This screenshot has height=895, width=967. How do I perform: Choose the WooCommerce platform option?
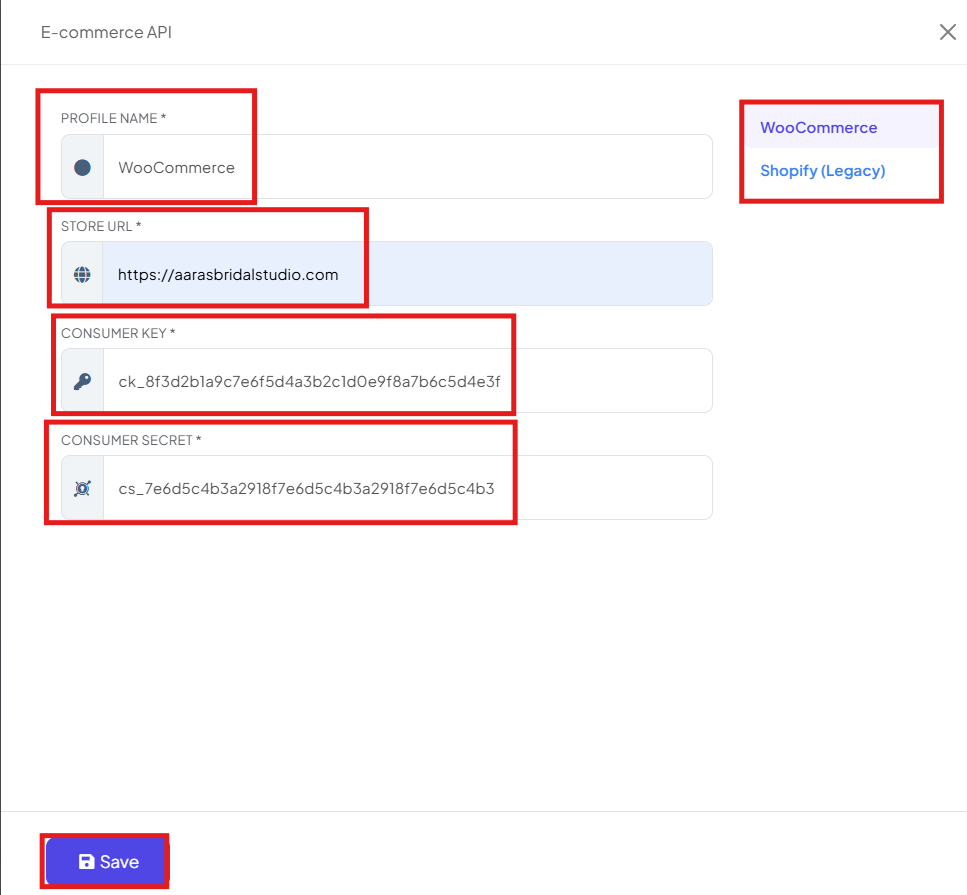842,127
